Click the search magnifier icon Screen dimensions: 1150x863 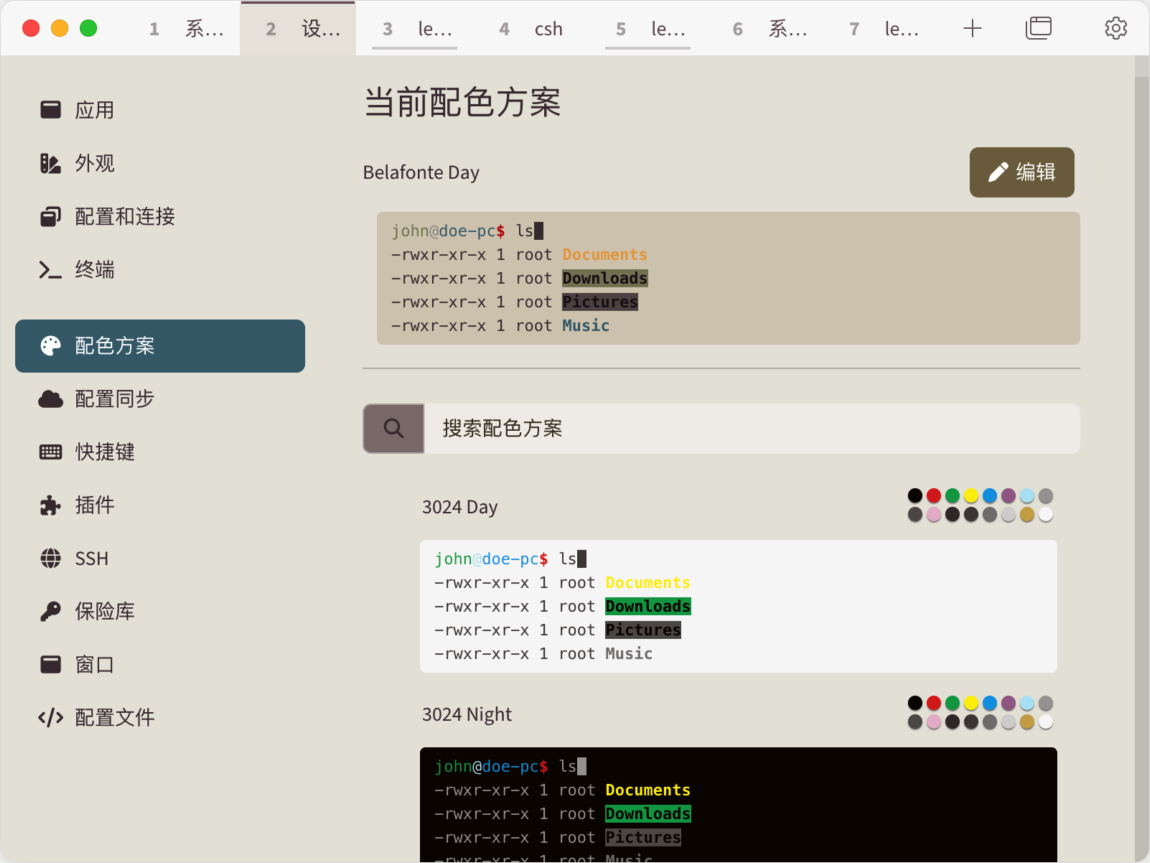pos(394,428)
